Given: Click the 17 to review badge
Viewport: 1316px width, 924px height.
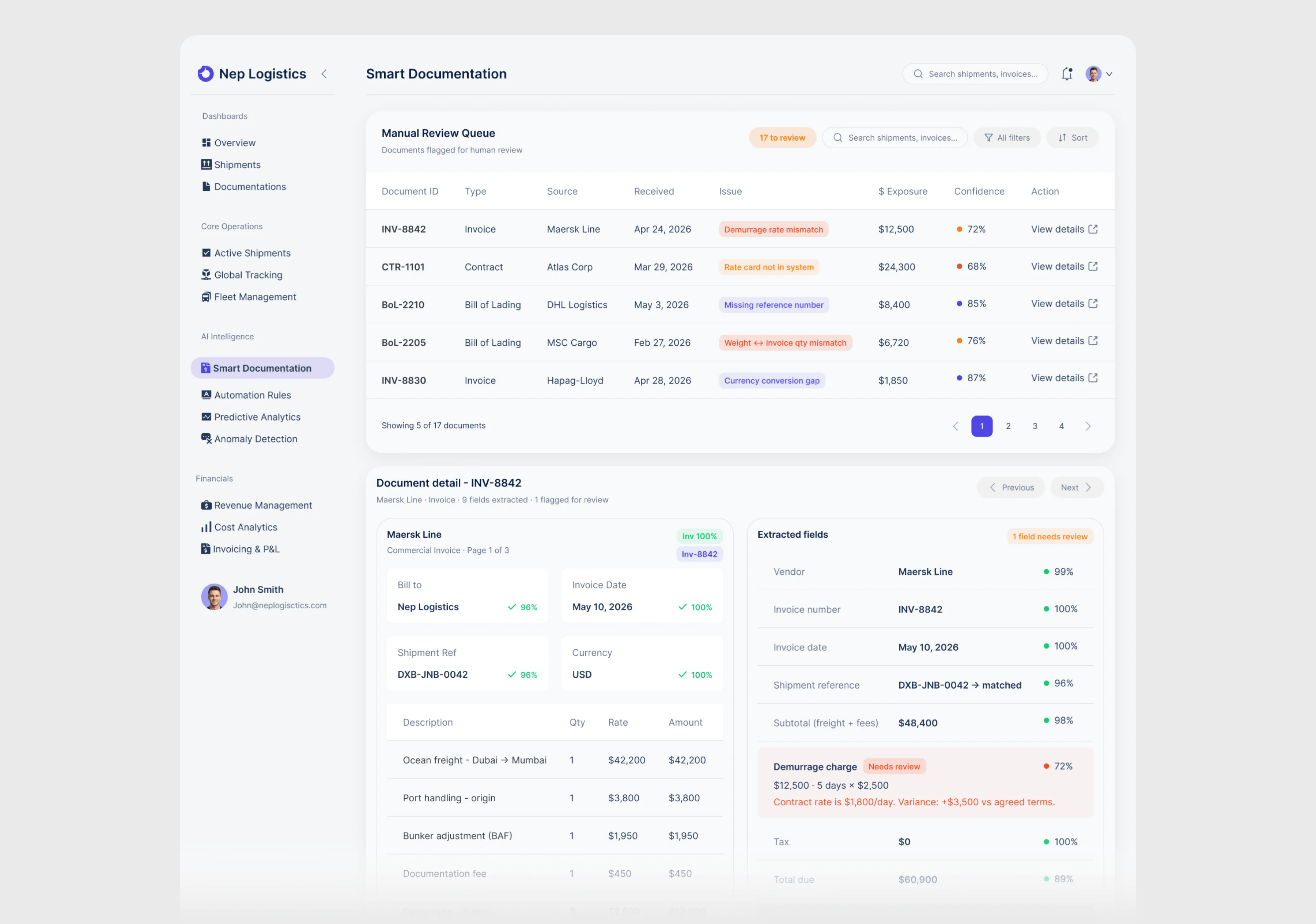Looking at the screenshot, I should tap(782, 137).
